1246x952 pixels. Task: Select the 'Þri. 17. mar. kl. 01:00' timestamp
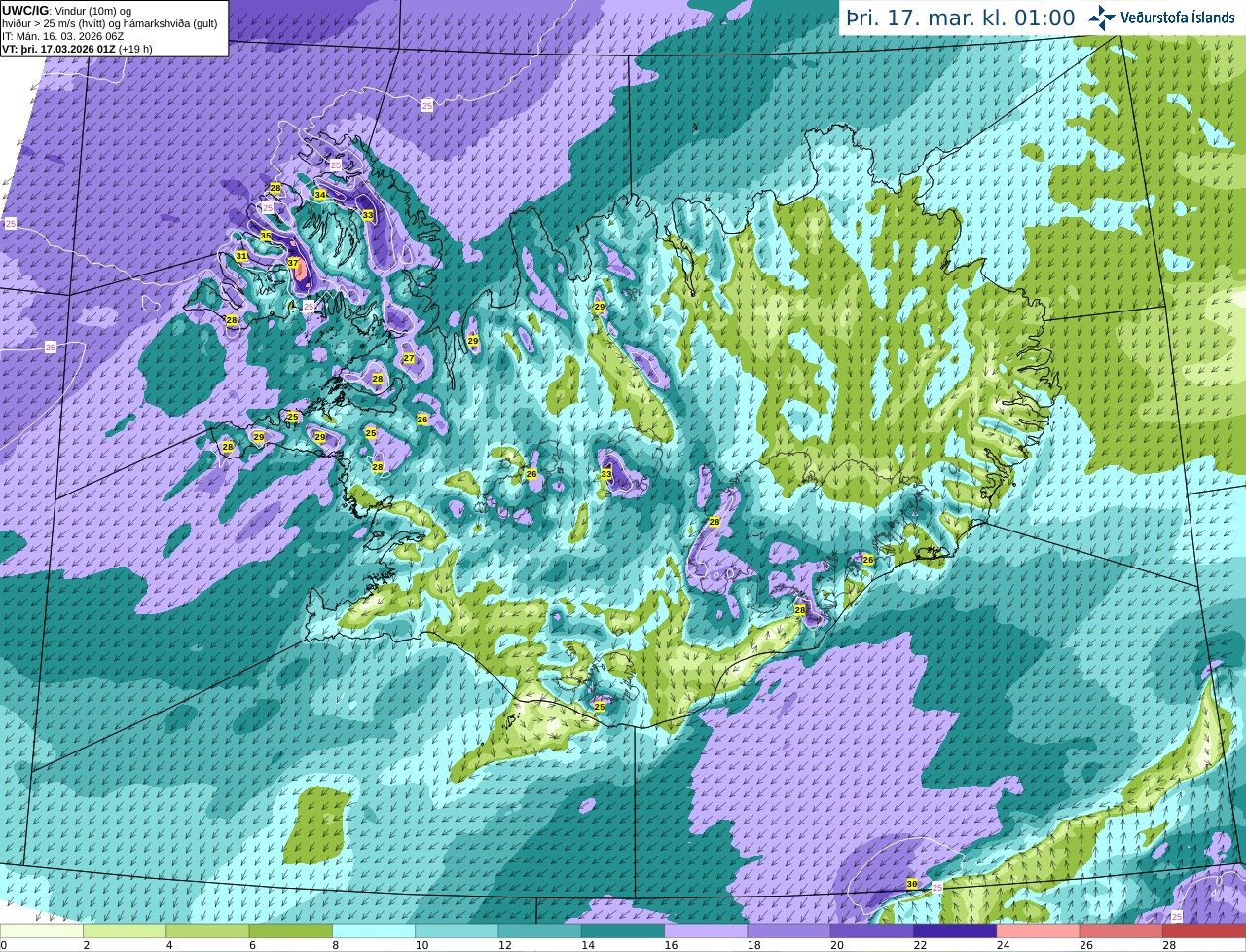[961, 18]
